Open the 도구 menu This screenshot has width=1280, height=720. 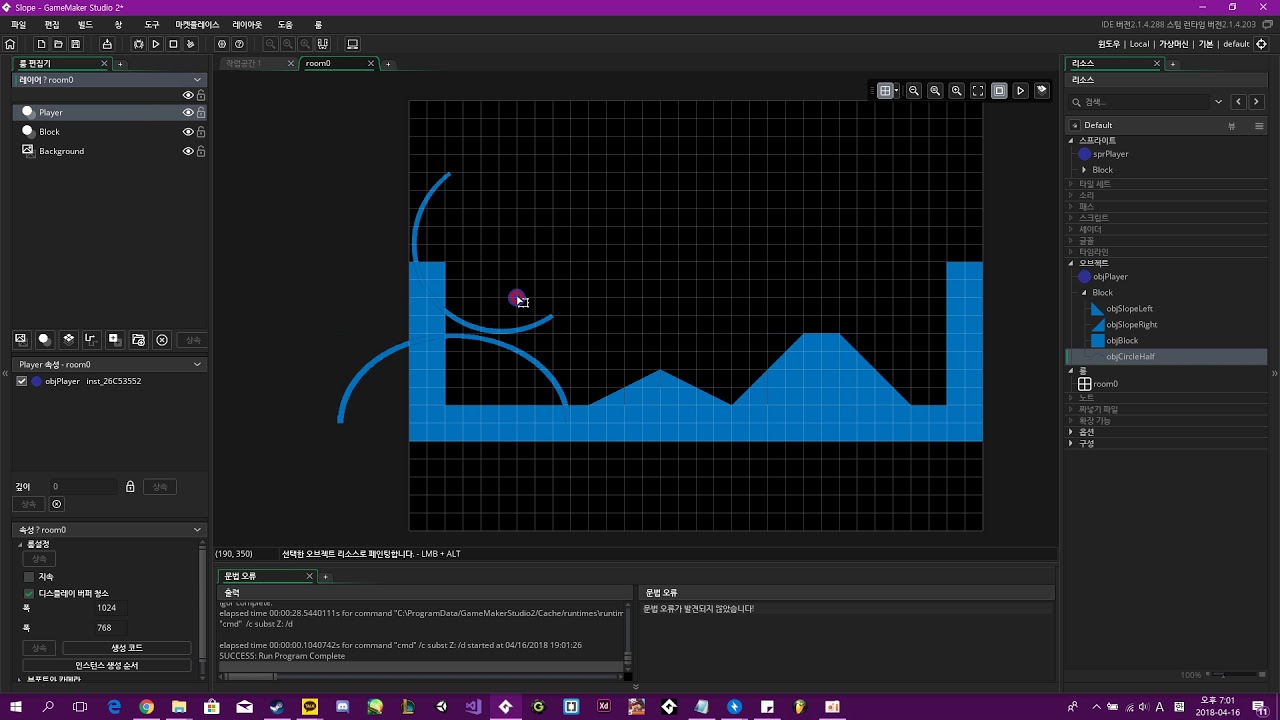click(x=152, y=24)
